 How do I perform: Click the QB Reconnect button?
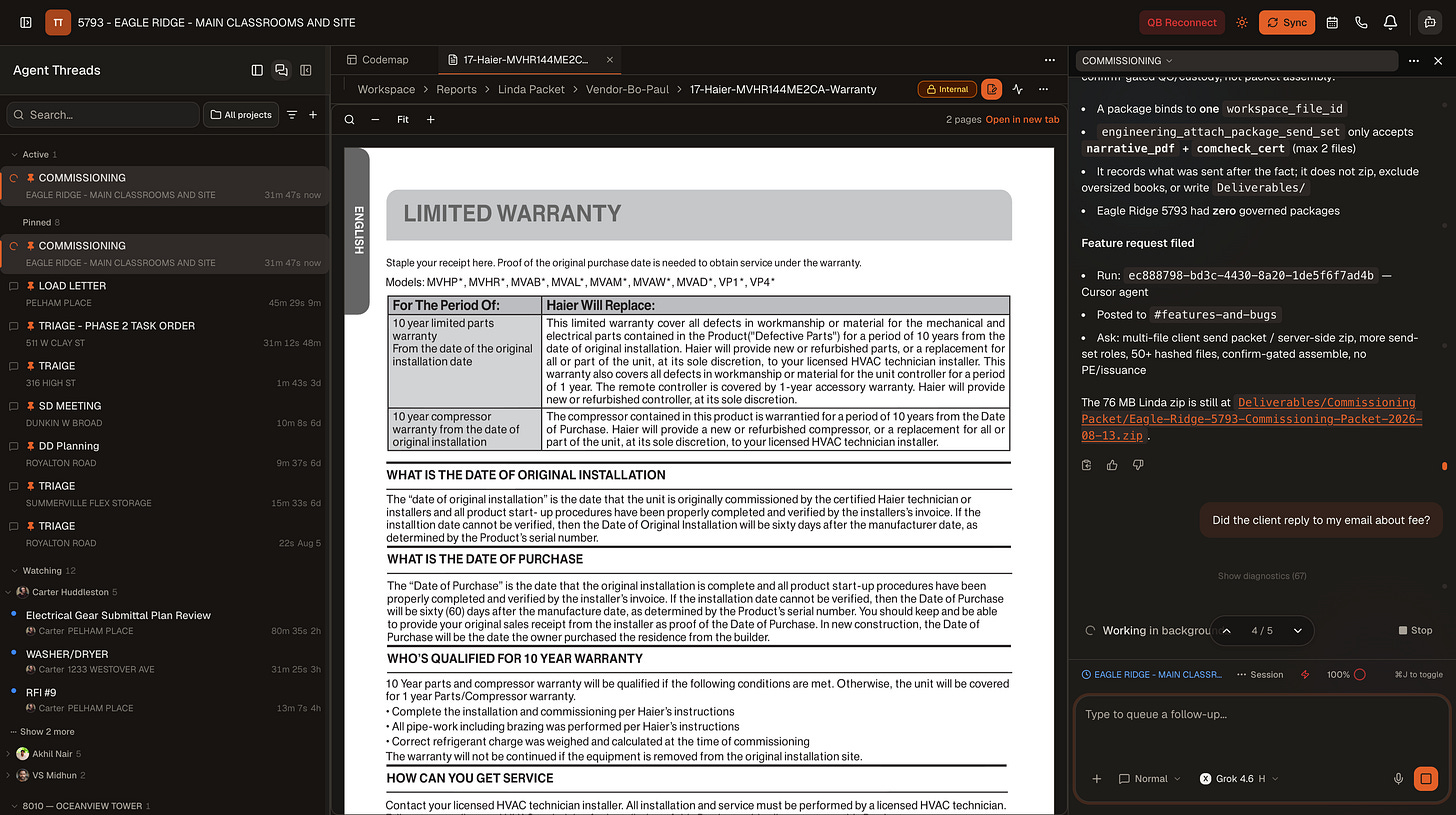coord(1182,22)
